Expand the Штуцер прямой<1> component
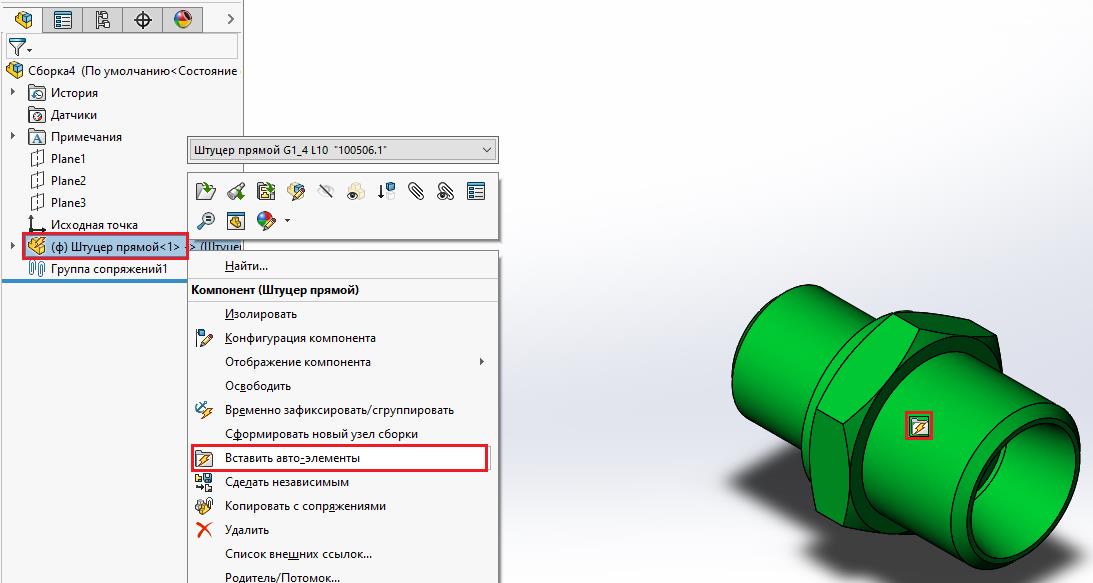 (13, 245)
